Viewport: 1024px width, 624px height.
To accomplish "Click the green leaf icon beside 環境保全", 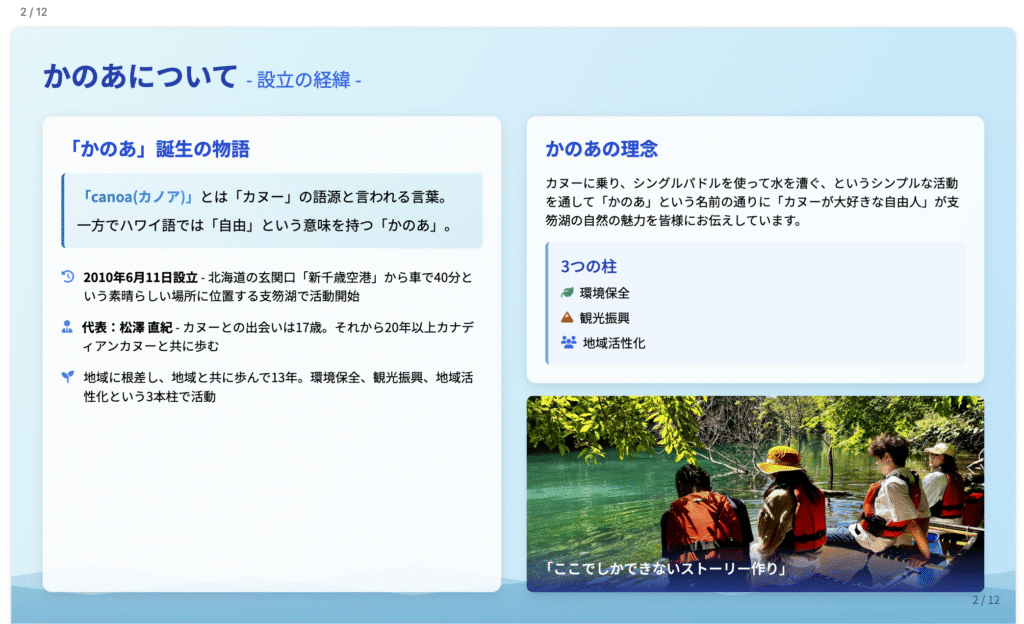I will click(567, 292).
